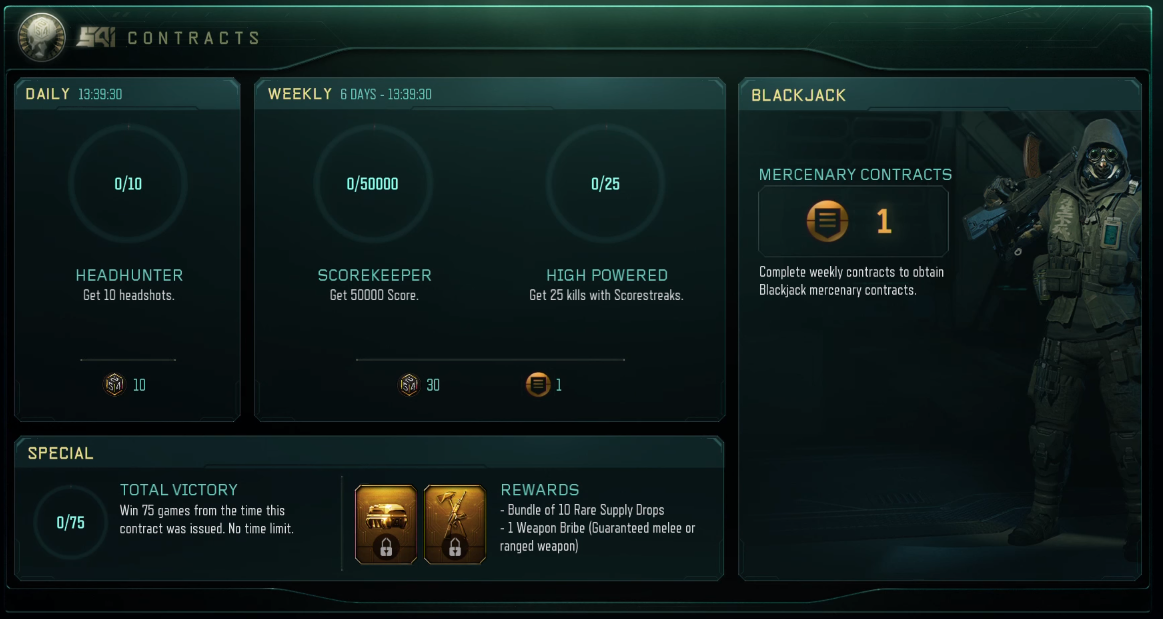Select the large Mercenary Contracts orange icon

pos(827,221)
